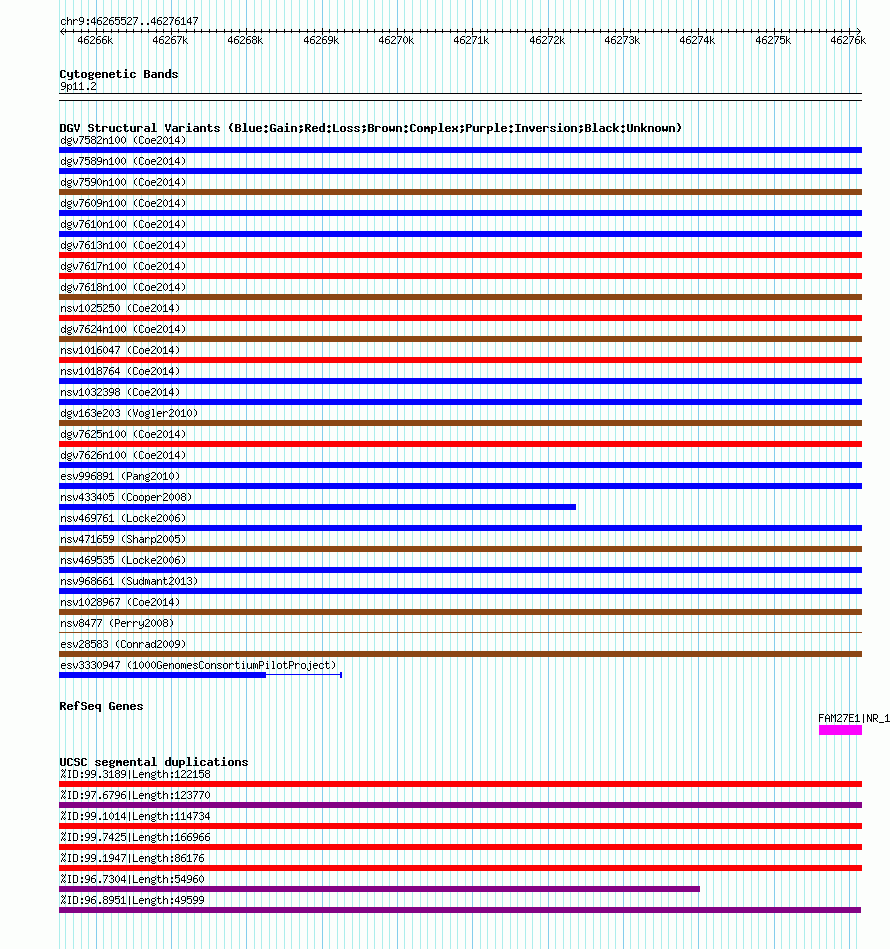Click esv28583 (Conrad2009) label
The image size is (890, 949).
click(x=123, y=644)
